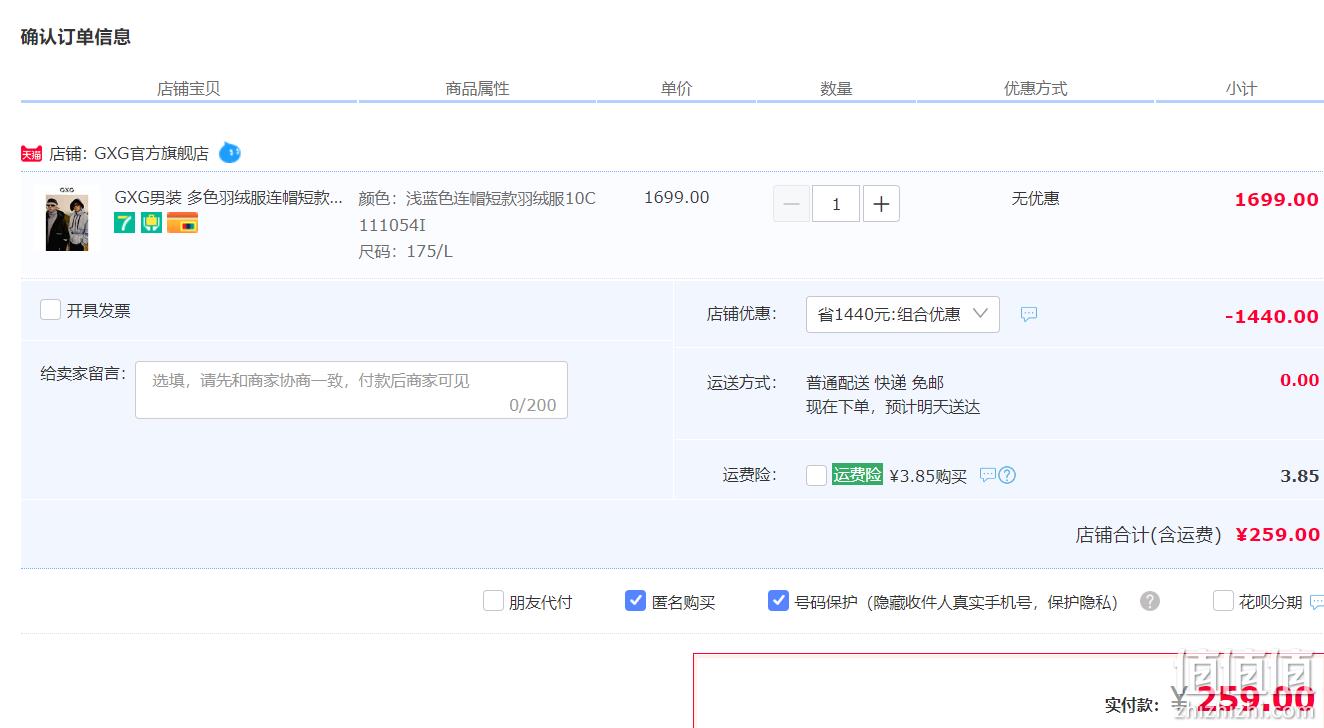Click the green 运费险 badge
The width and height of the screenshot is (1324, 728).
857,475
